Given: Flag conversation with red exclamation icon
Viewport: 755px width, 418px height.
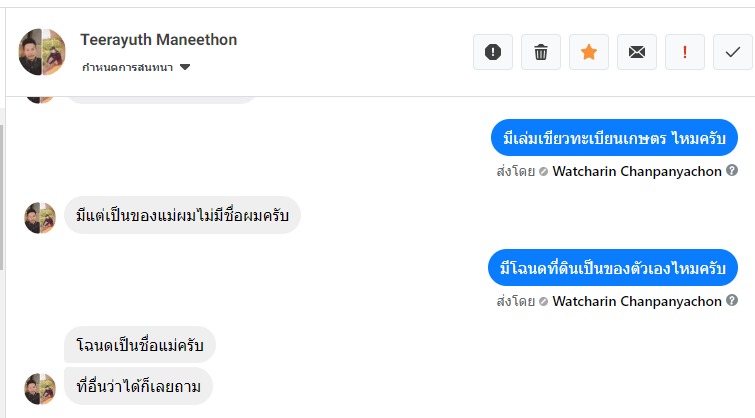Looking at the screenshot, I should pyautogui.click(x=685, y=53).
